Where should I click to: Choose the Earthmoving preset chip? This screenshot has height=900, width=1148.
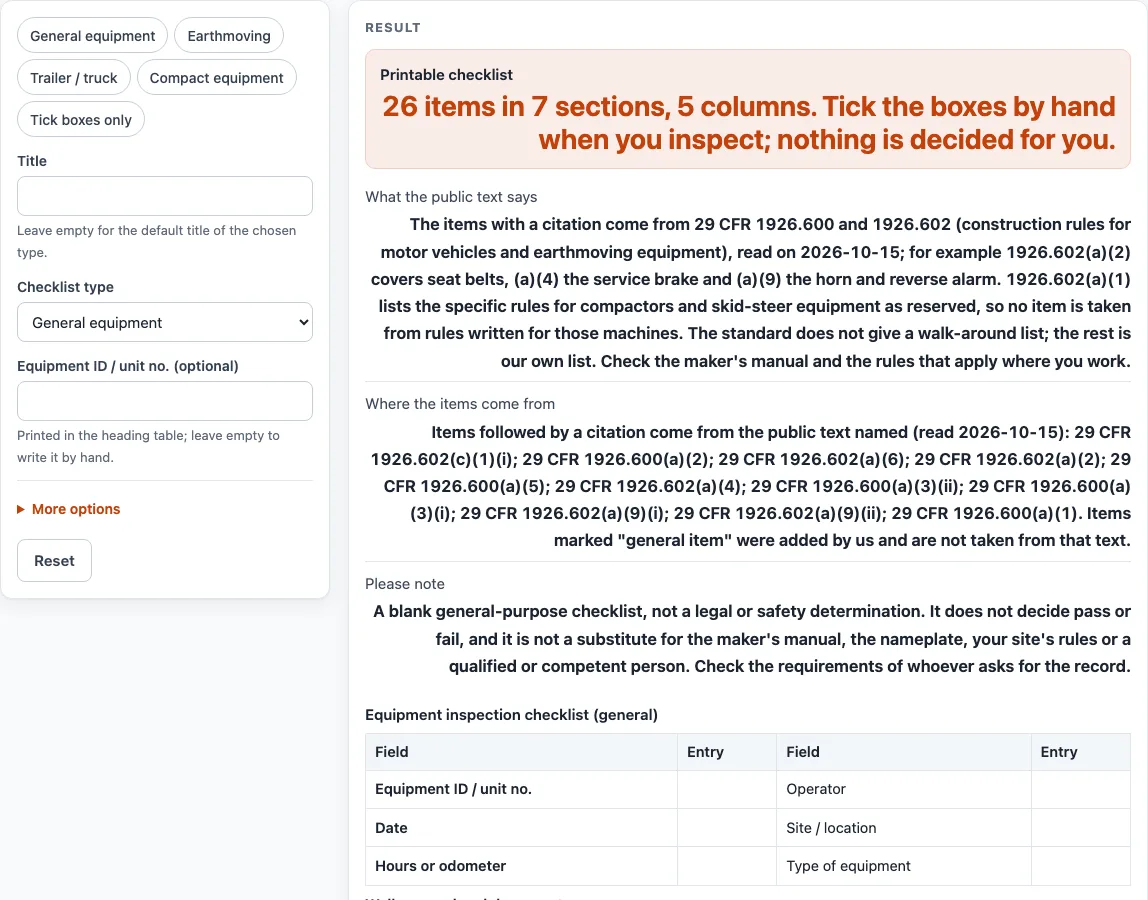coord(228,36)
